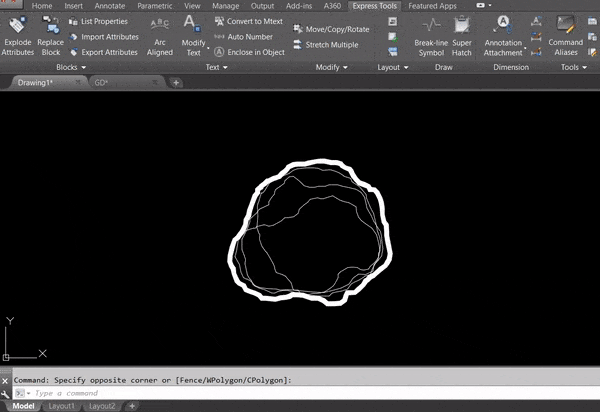600x412 pixels.
Task: Switch to the Parametric tab
Action: [x=155, y=6]
